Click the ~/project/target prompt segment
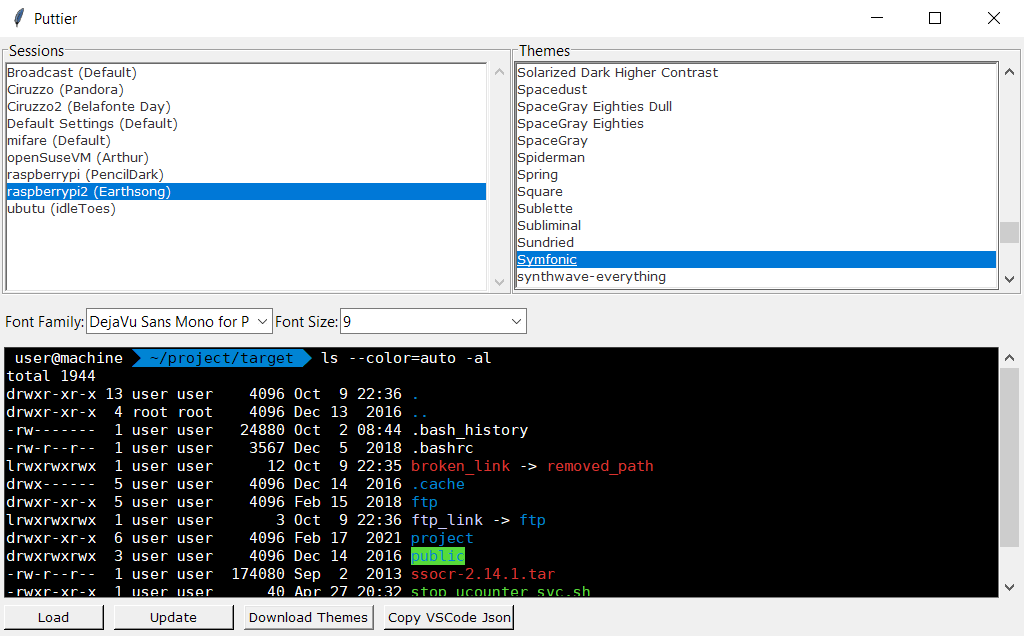The image size is (1025, 636). pyautogui.click(x=221, y=358)
